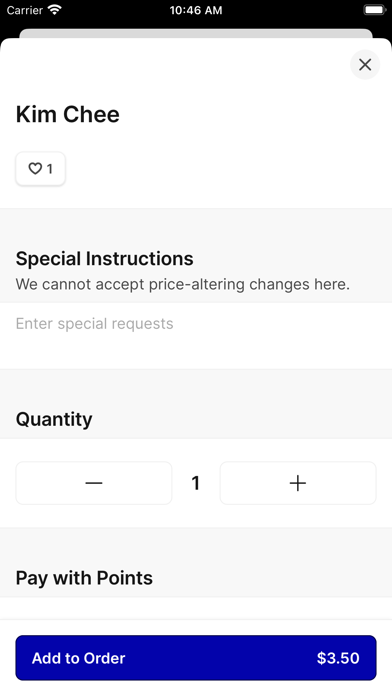Image resolution: width=392 pixels, height=696 pixels.
Task: Tap the like count beside the heart
Action: coord(50,169)
